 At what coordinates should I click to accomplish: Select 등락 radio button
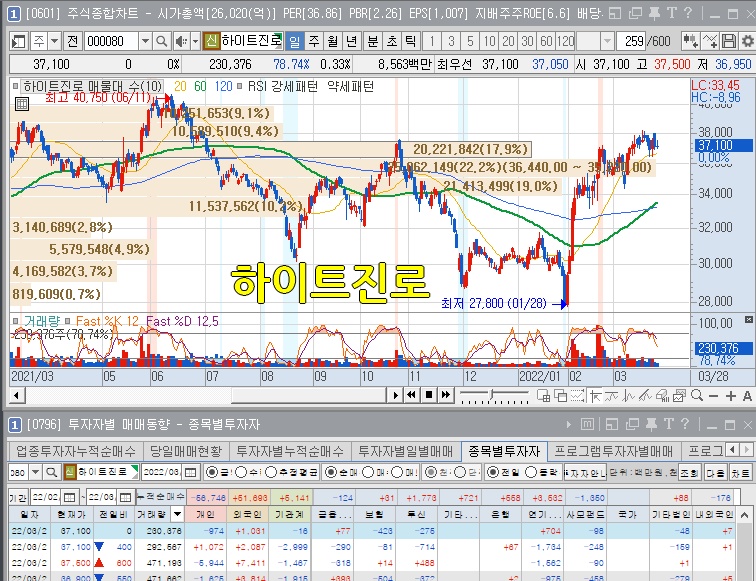click(x=531, y=472)
